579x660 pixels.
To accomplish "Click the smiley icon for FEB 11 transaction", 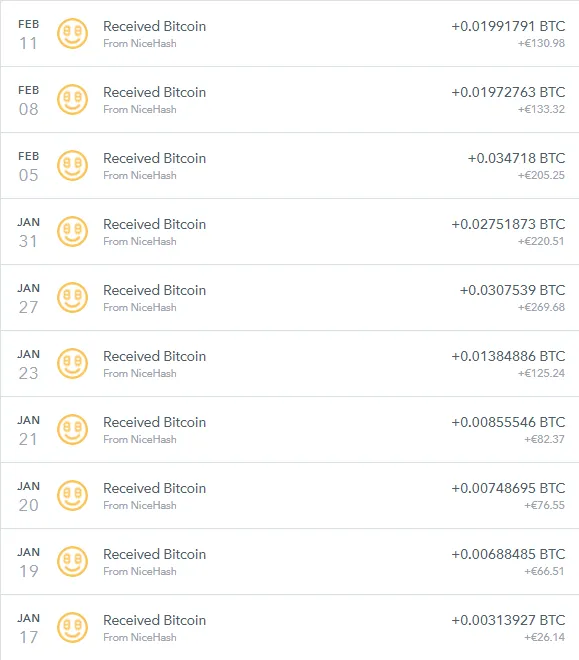I will [72, 33].
